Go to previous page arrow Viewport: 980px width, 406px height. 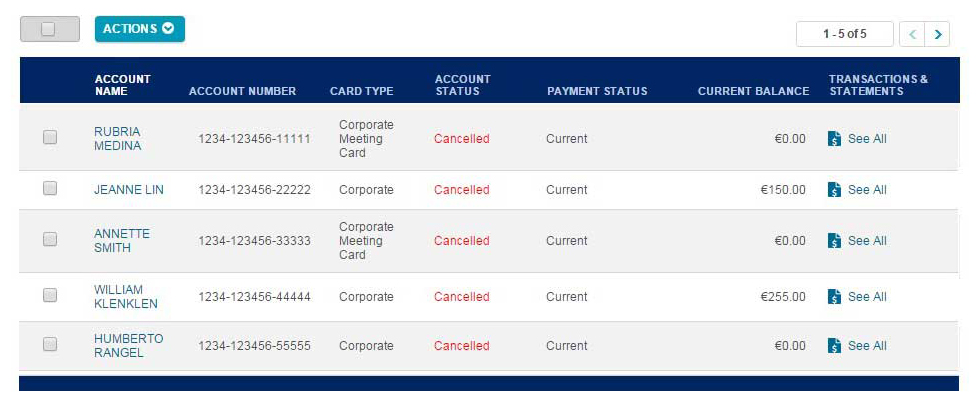click(912, 34)
